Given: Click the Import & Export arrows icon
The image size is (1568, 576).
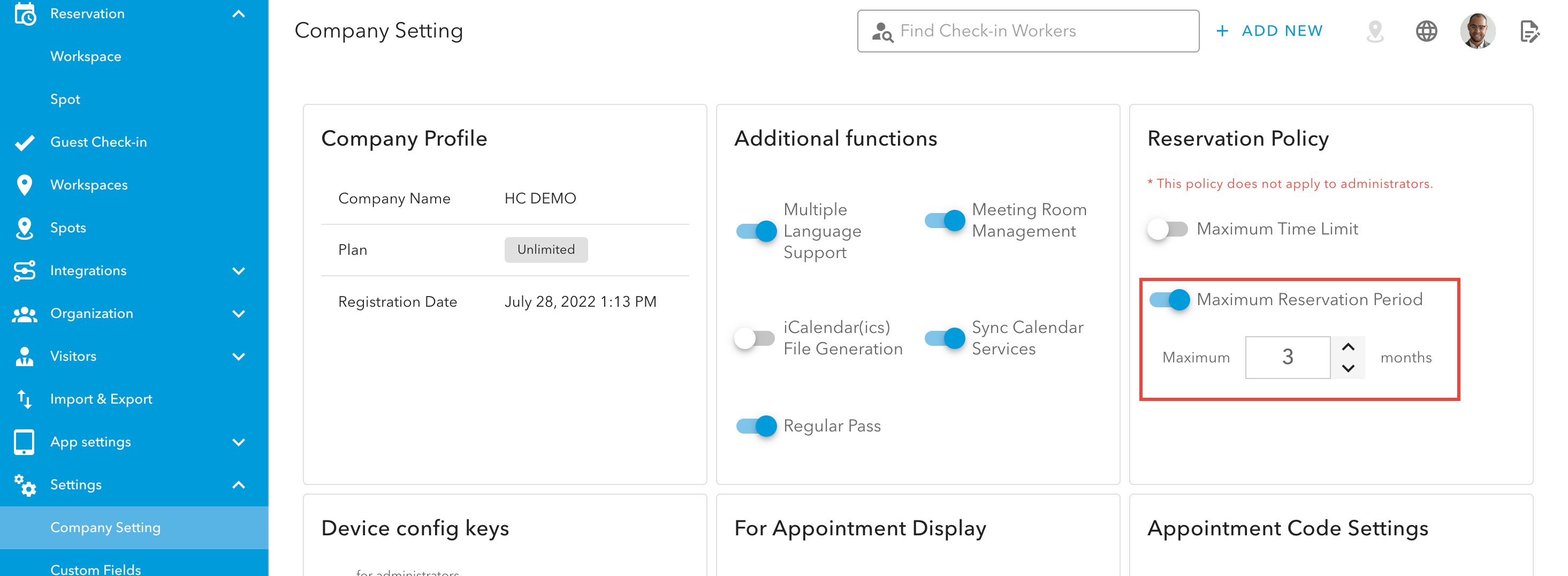Looking at the screenshot, I should pos(24,399).
